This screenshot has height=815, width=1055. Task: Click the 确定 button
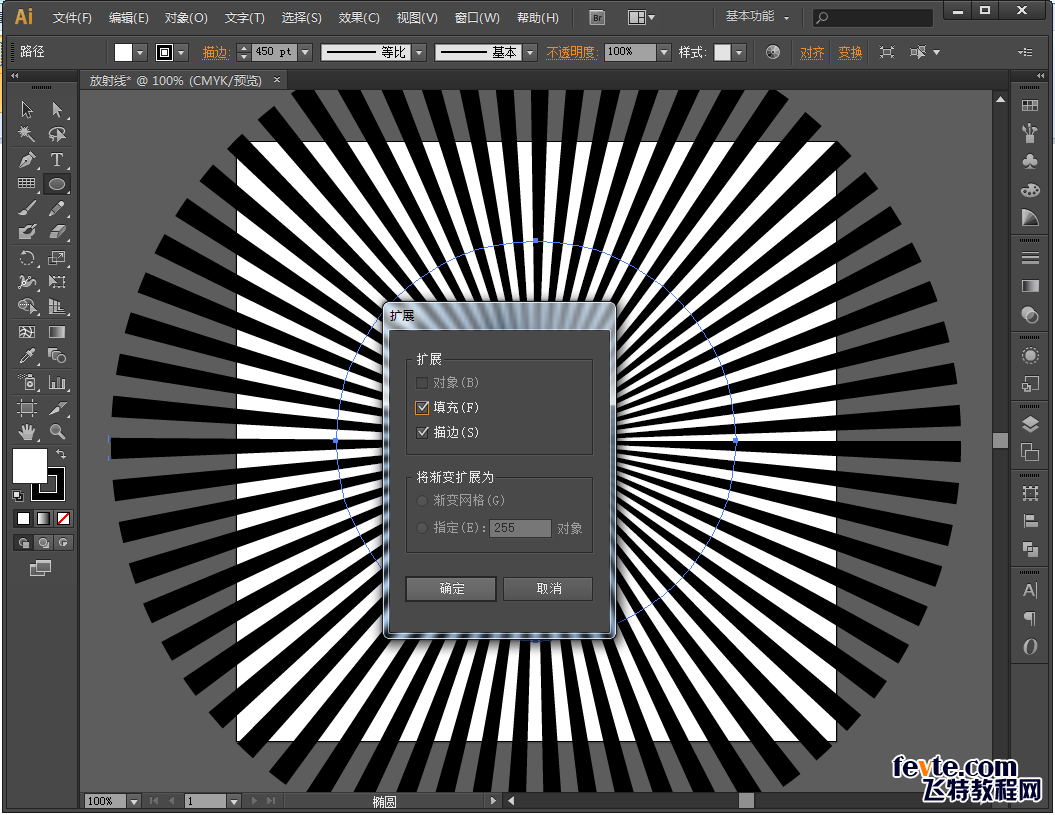(451, 588)
